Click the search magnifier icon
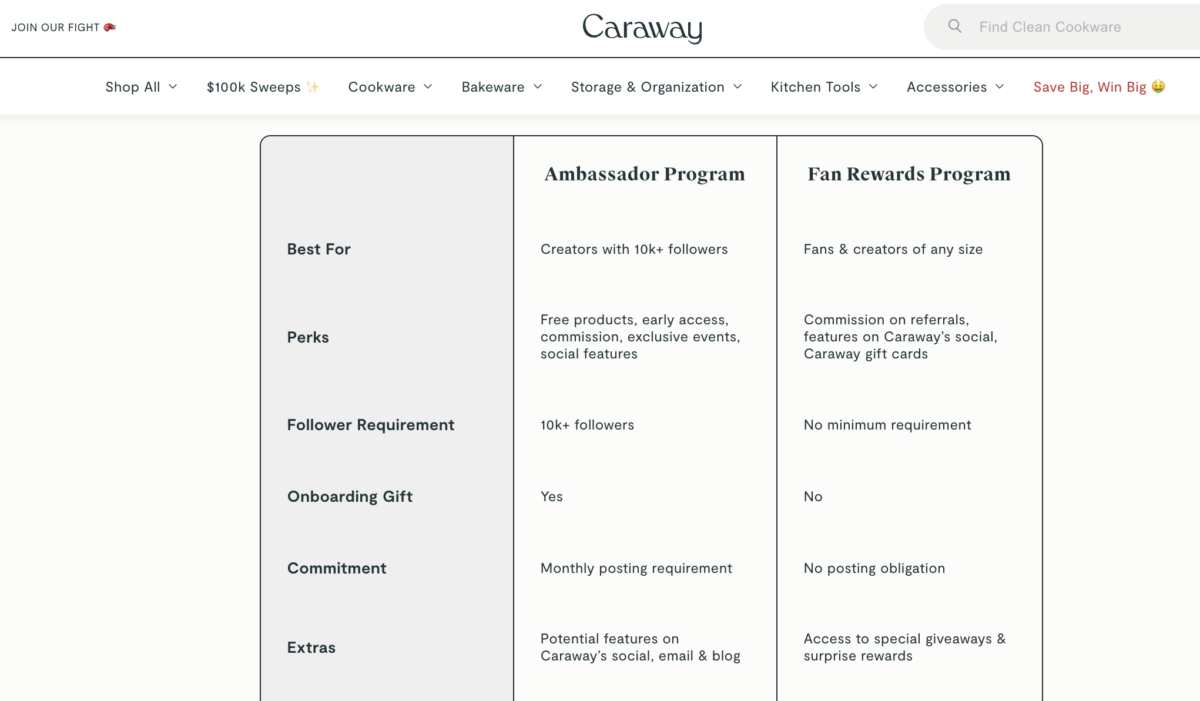This screenshot has width=1200, height=701. [955, 27]
